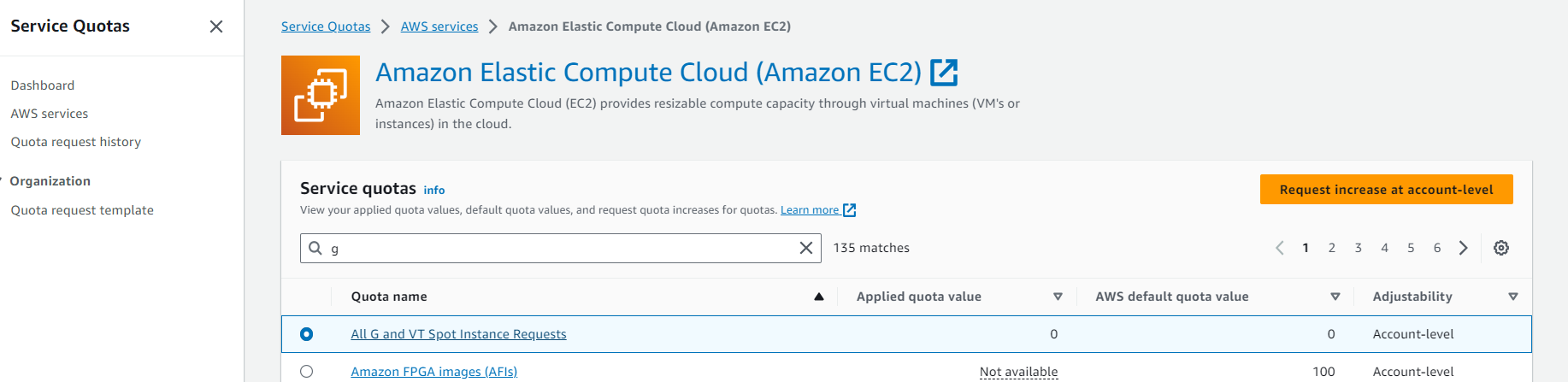Screen dimensions: 1568x382
Task: Sort by AWS default quota value column
Action: [1335, 297]
